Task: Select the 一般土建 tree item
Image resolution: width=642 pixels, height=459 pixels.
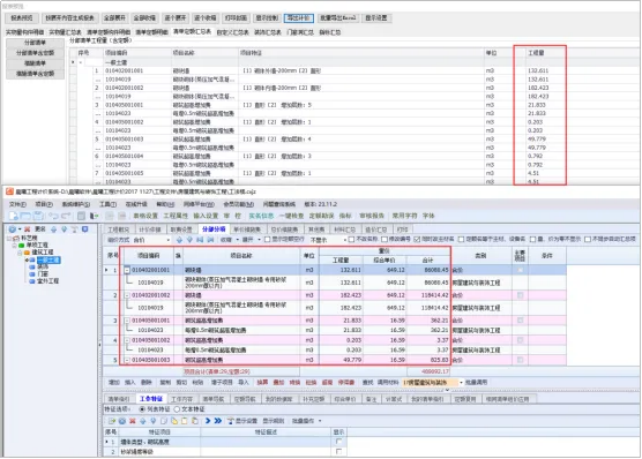Action: pyautogui.click(x=48, y=259)
